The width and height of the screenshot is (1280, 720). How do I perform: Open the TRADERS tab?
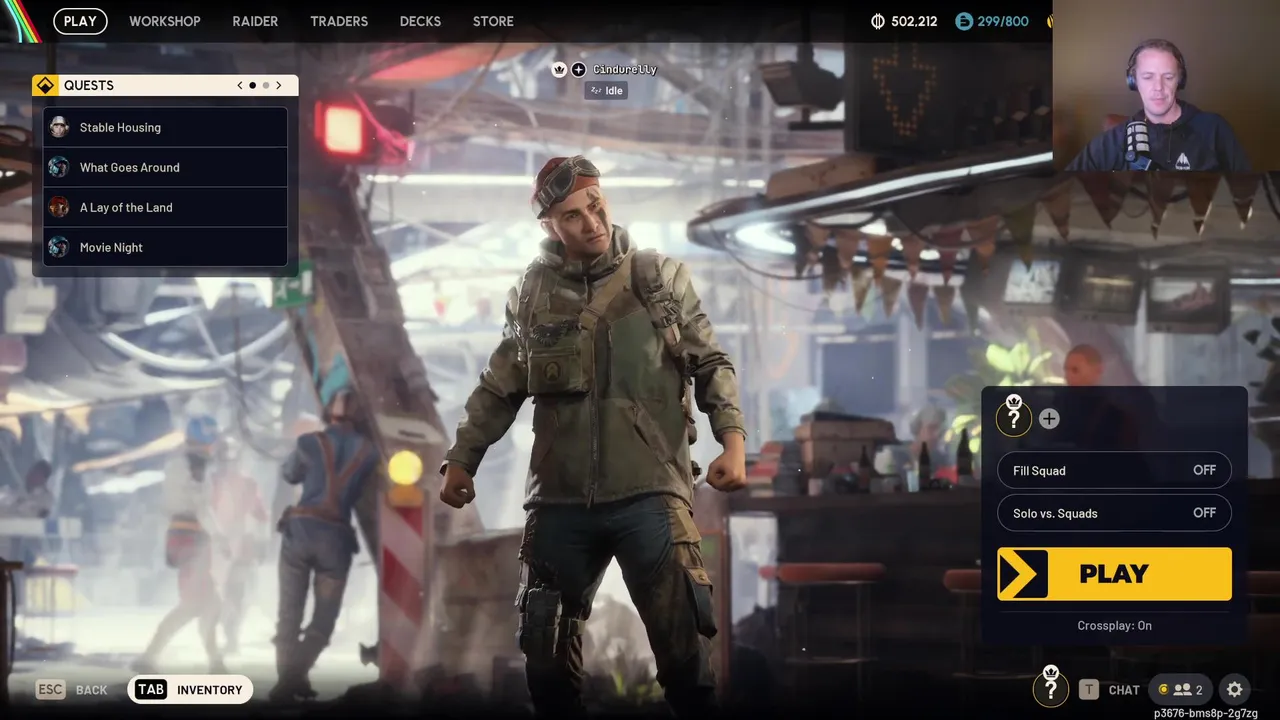339,21
